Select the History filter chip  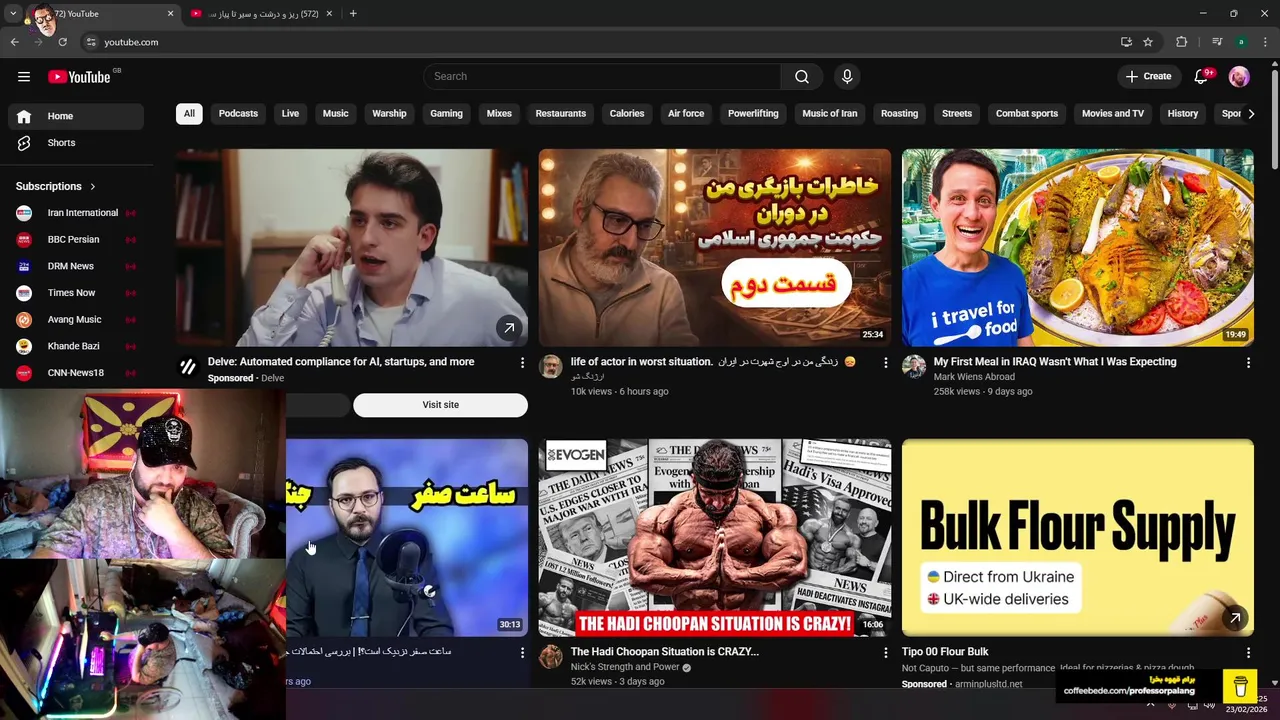point(1183,114)
